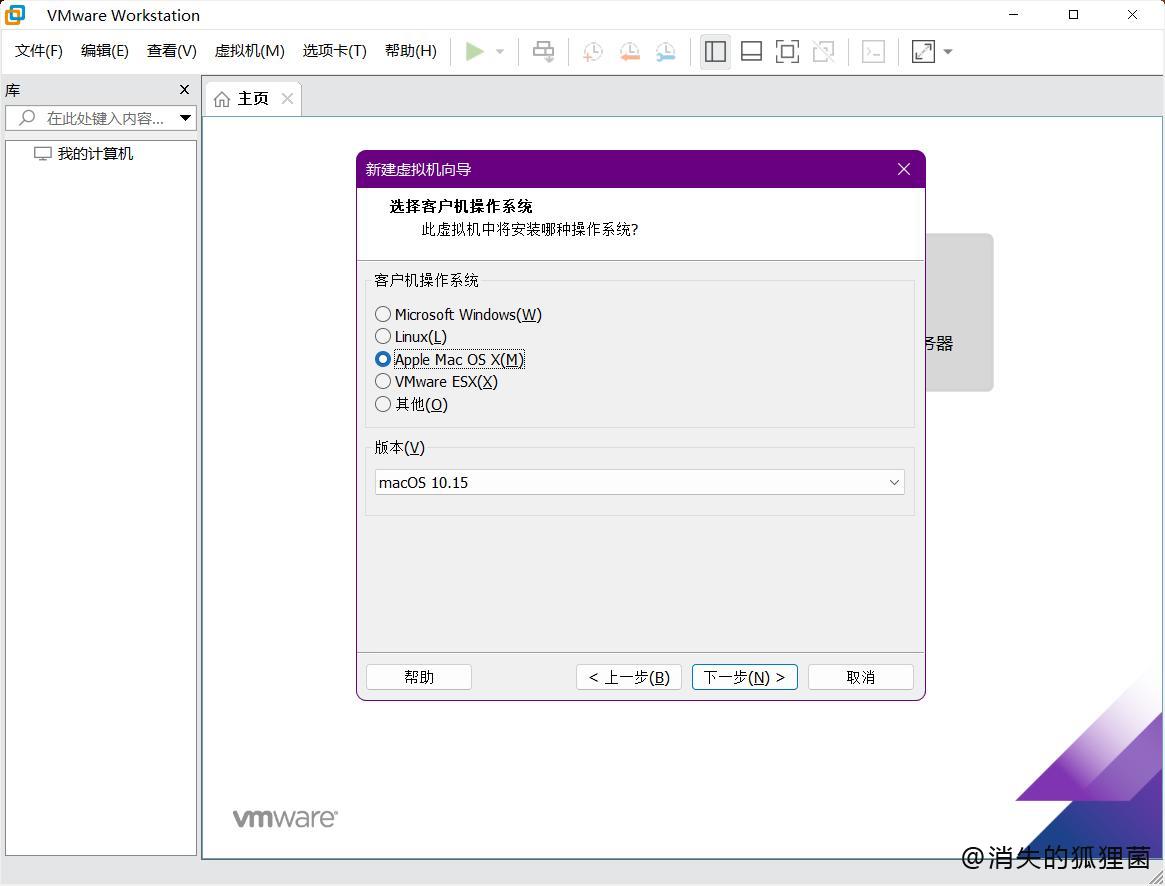
Task: Open the power options dropdown arrow
Action: 500,52
